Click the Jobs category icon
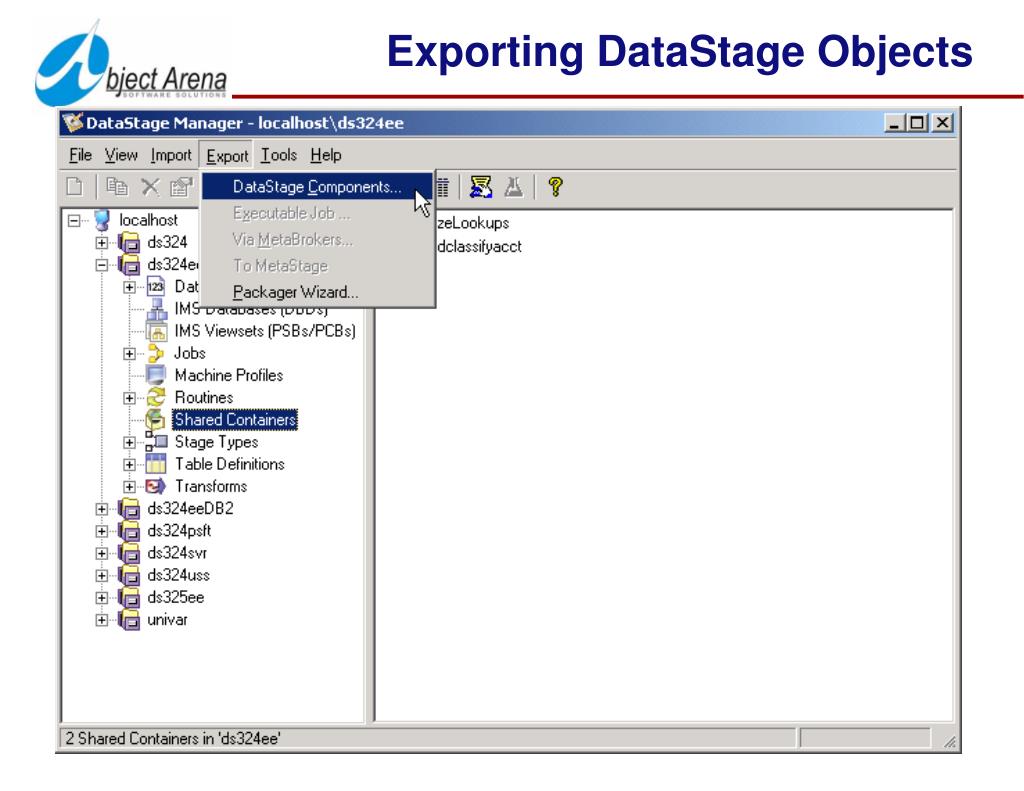Viewport: 1024px width, 791px height. click(x=156, y=353)
